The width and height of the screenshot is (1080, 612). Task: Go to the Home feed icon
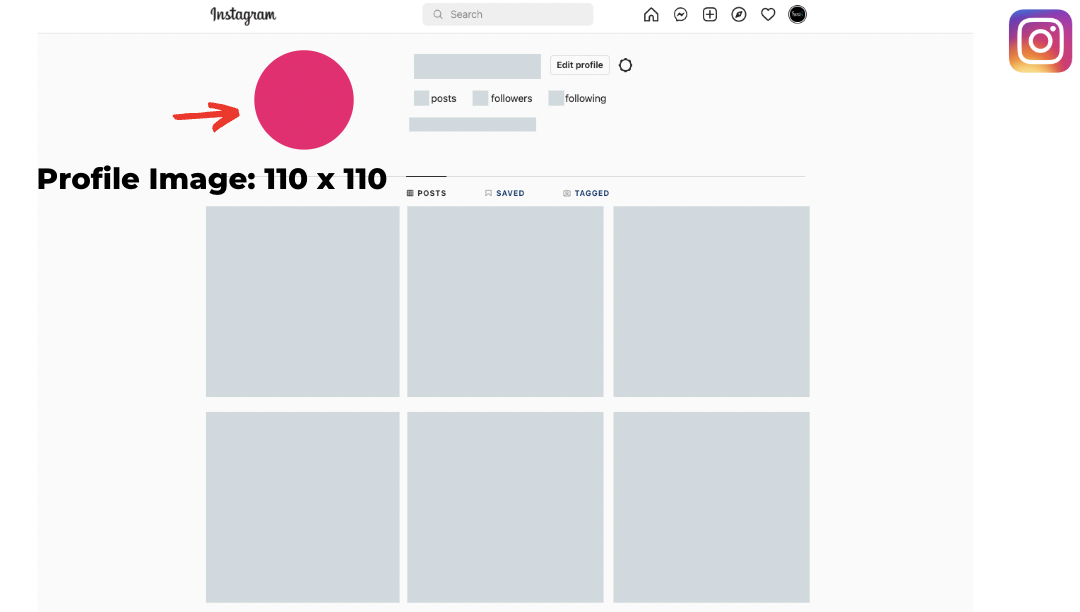(651, 14)
